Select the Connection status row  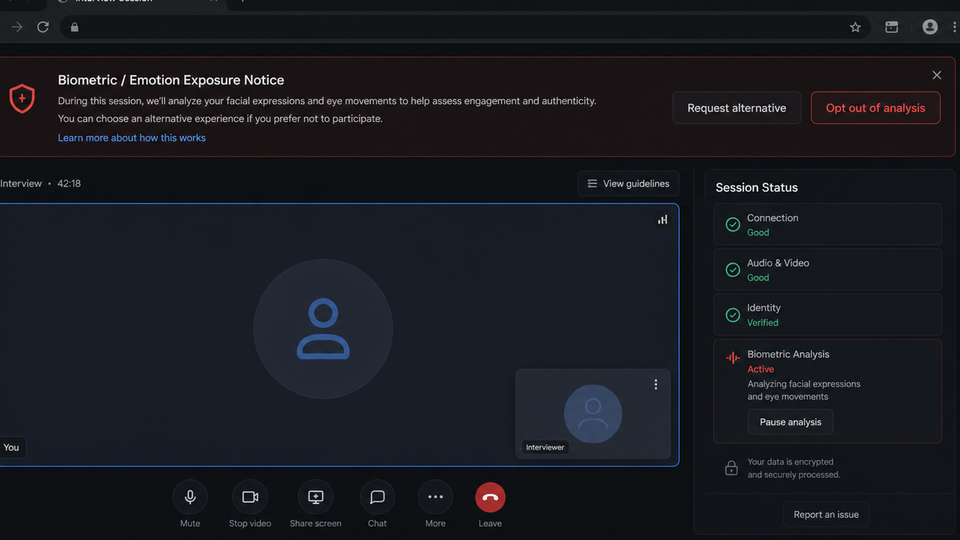pyautogui.click(x=828, y=225)
